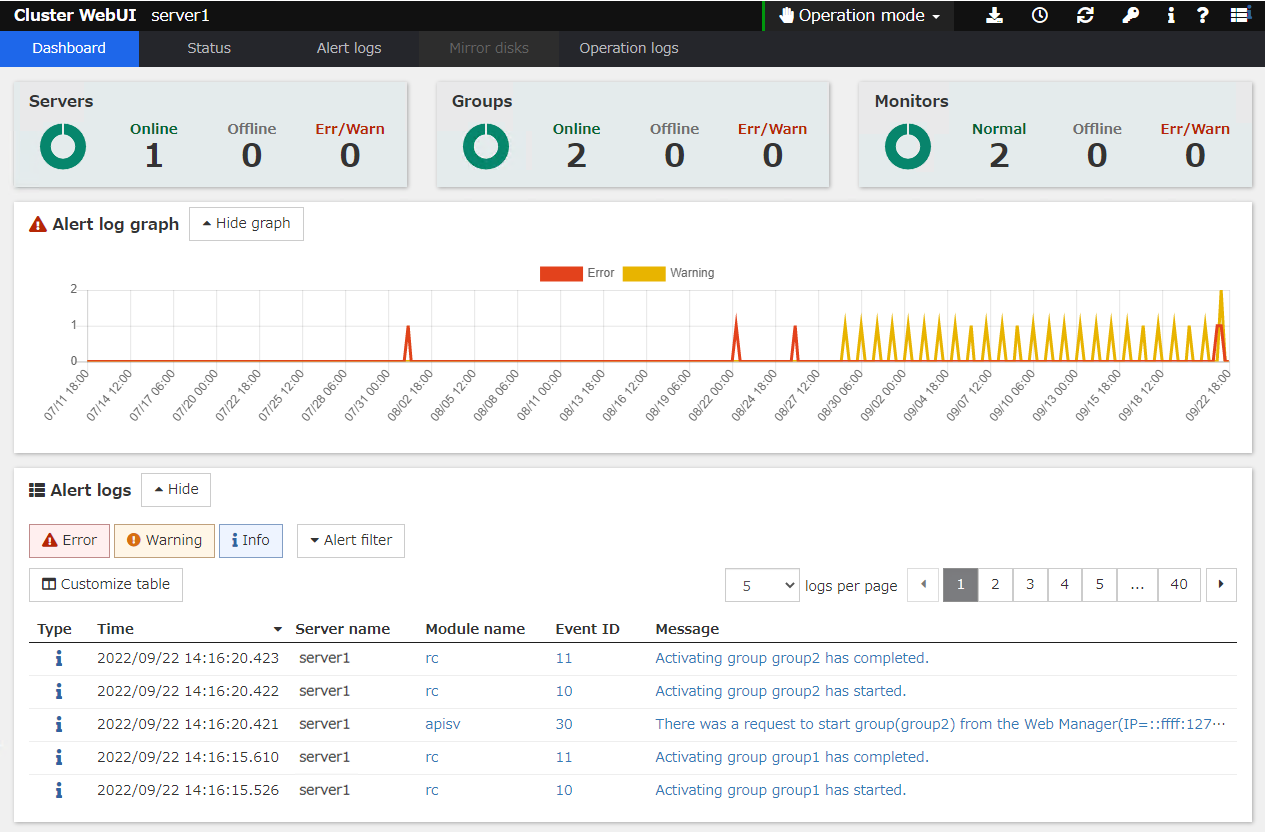Viewport: 1265px width, 832px height.
Task: Expand the Alert filter dropdown
Action: pos(351,540)
